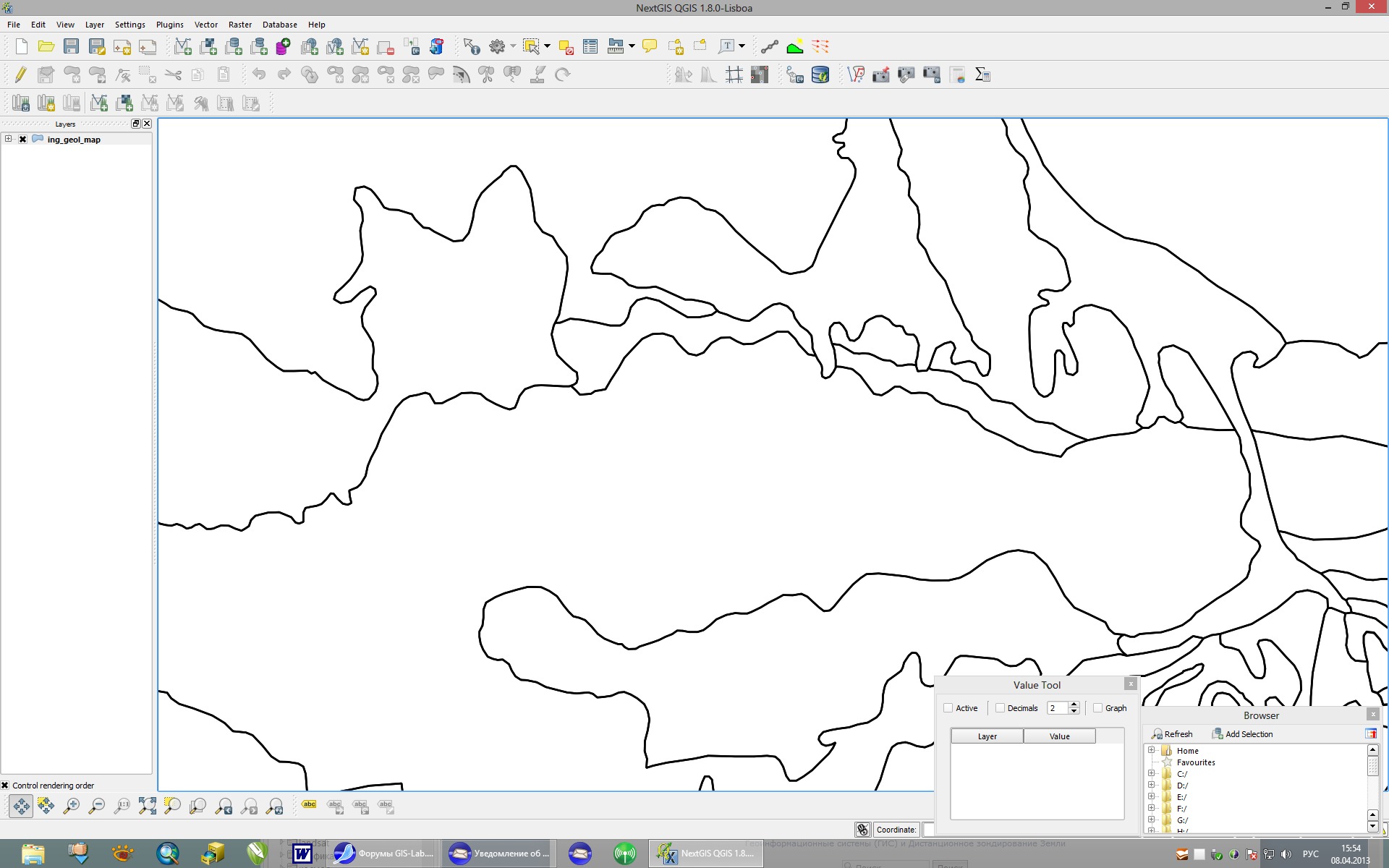The width and height of the screenshot is (1389, 868).
Task: Open the Plugins menu
Action: click(169, 25)
